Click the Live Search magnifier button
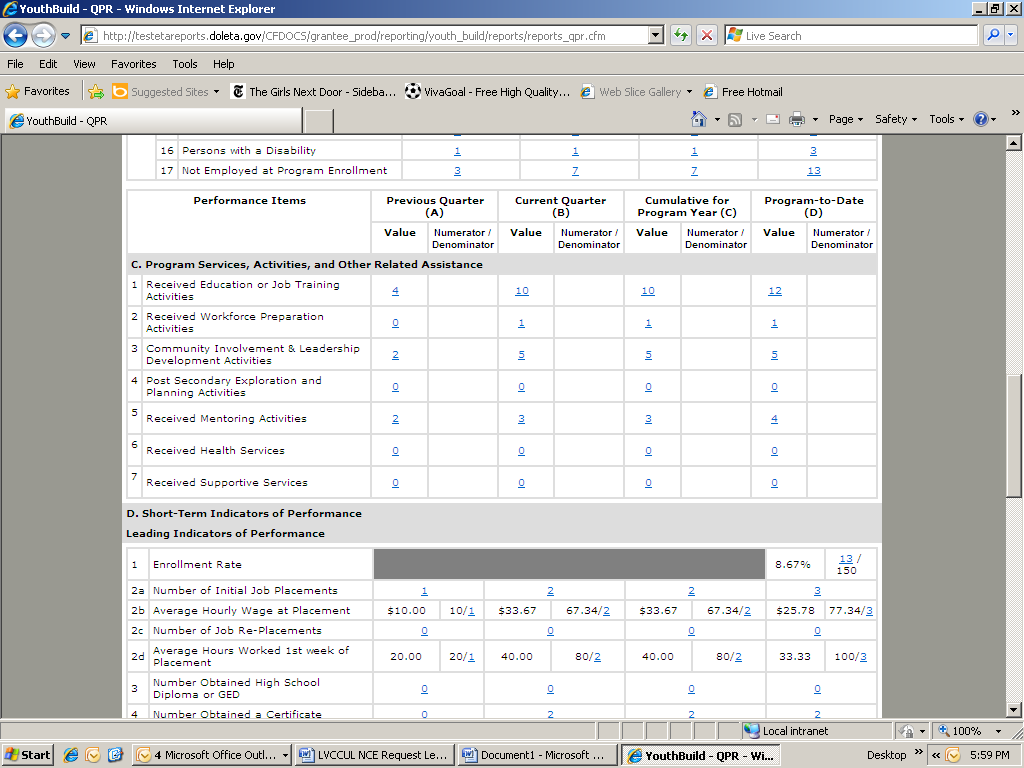1024x768 pixels. pyautogui.click(x=993, y=35)
